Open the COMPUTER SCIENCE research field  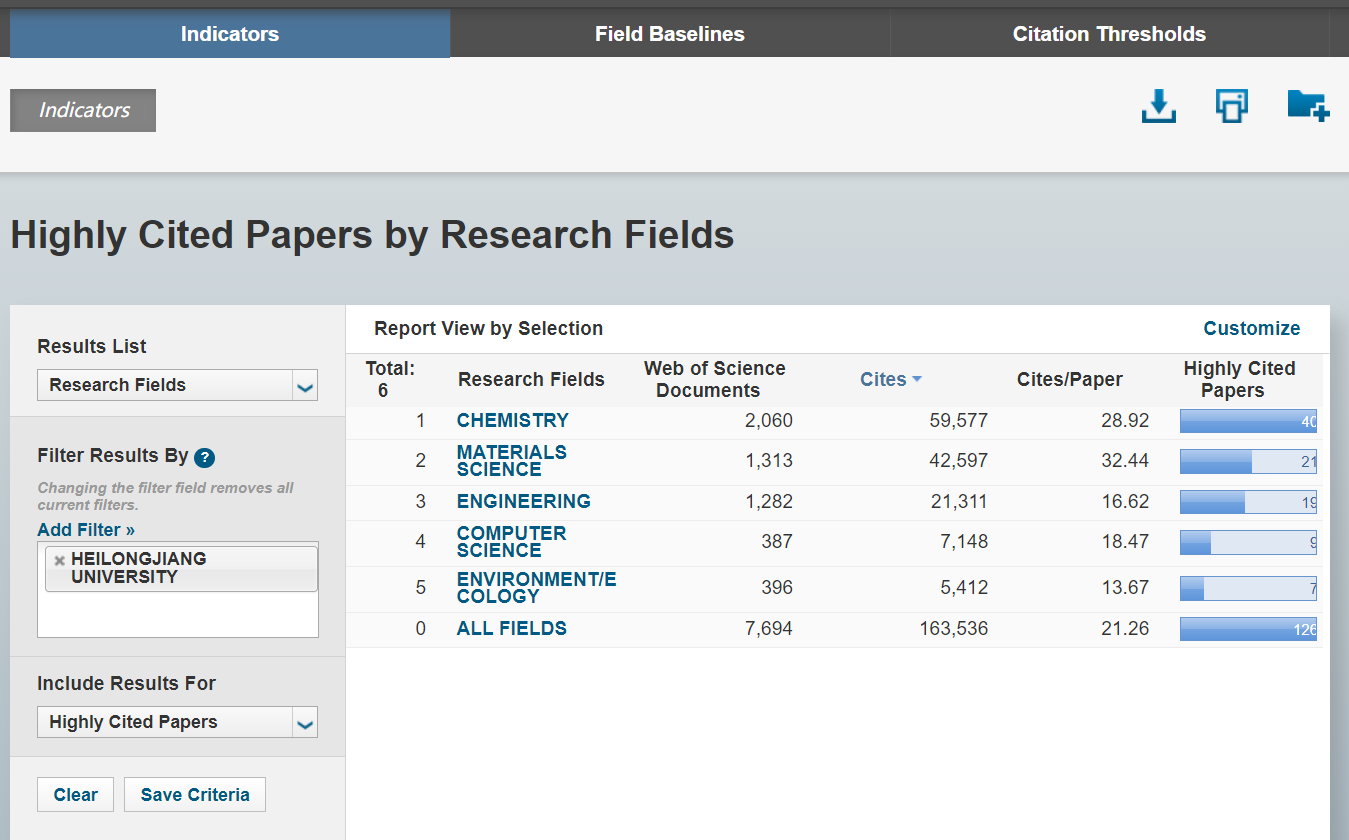point(512,542)
